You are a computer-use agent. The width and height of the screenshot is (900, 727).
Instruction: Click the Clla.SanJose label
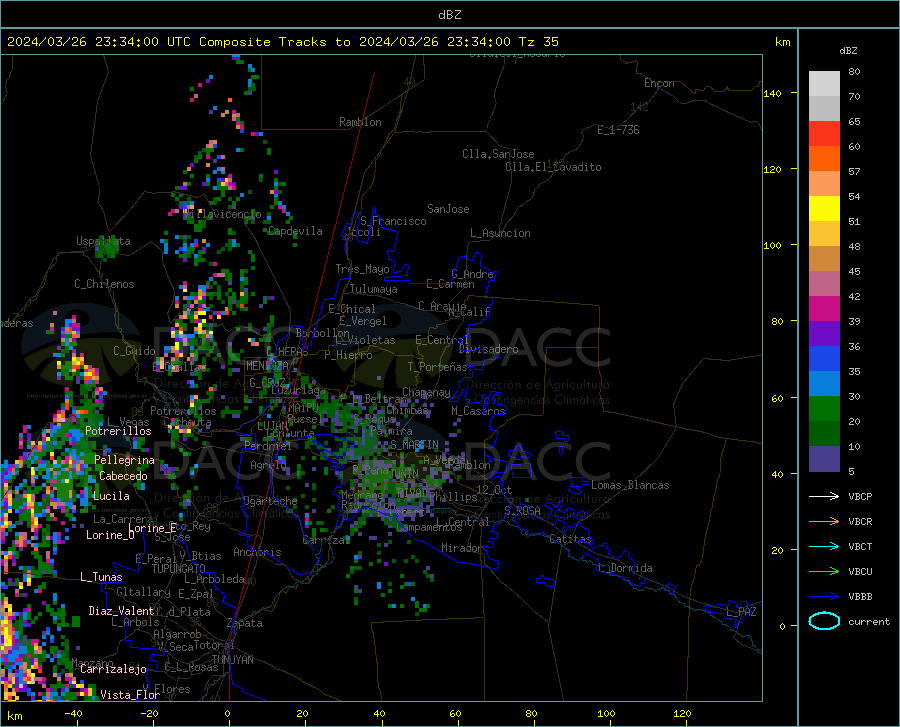click(x=498, y=154)
